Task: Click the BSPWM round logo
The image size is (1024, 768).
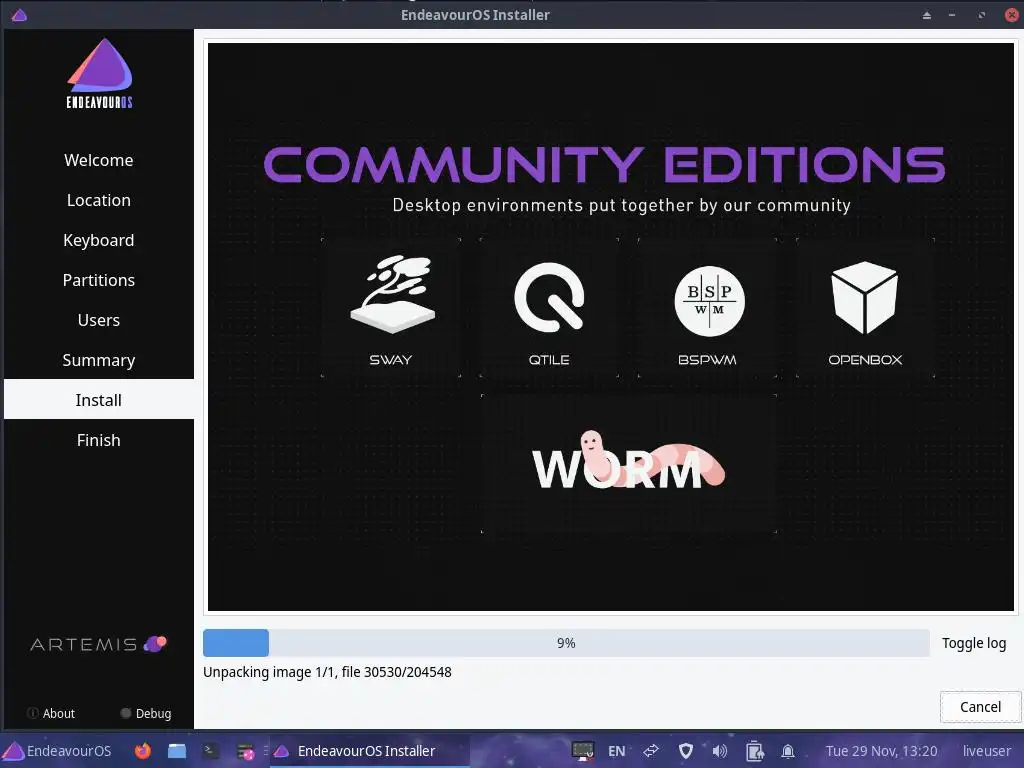Action: (709, 301)
